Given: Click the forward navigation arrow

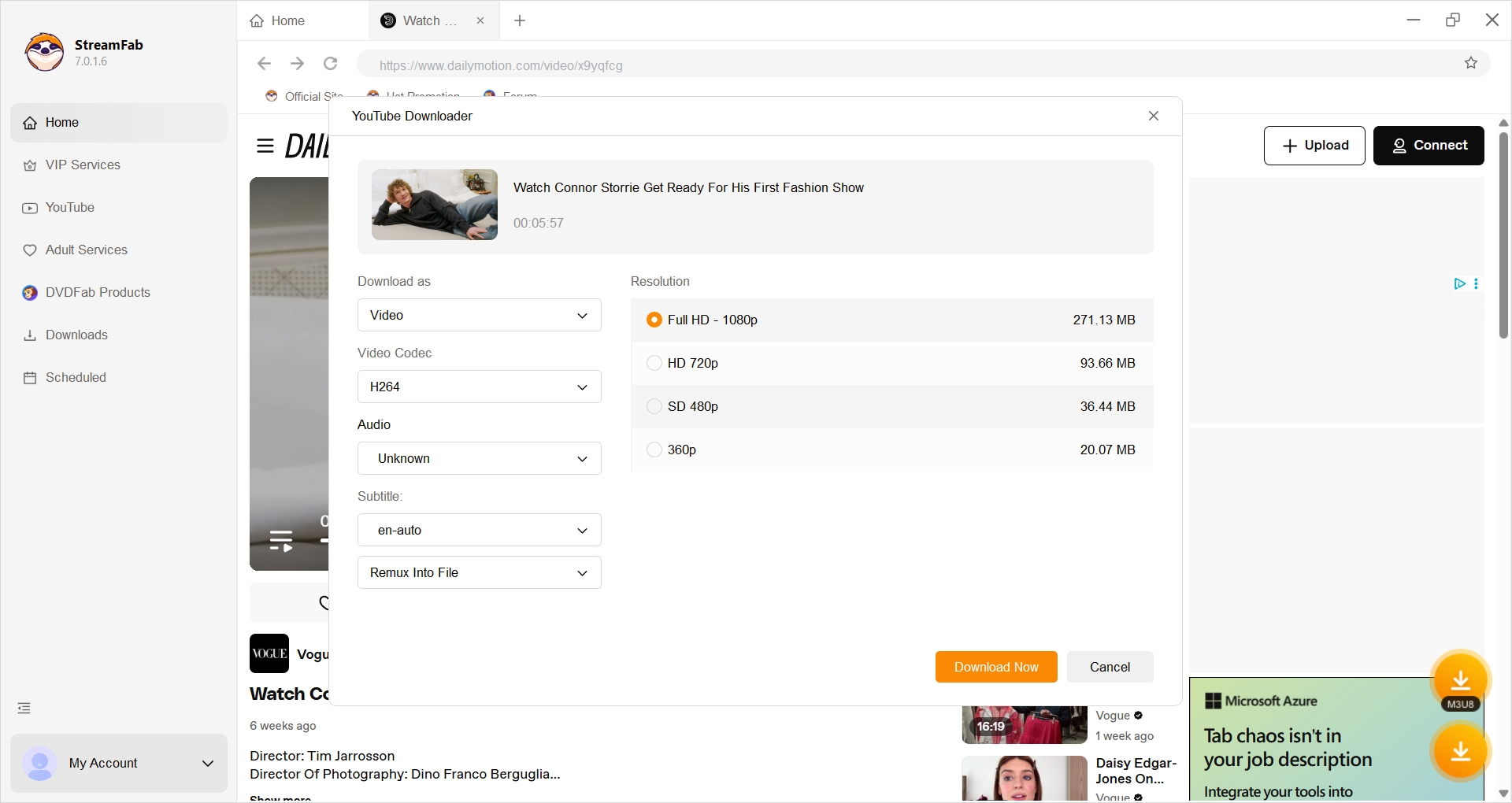Looking at the screenshot, I should click(x=297, y=64).
